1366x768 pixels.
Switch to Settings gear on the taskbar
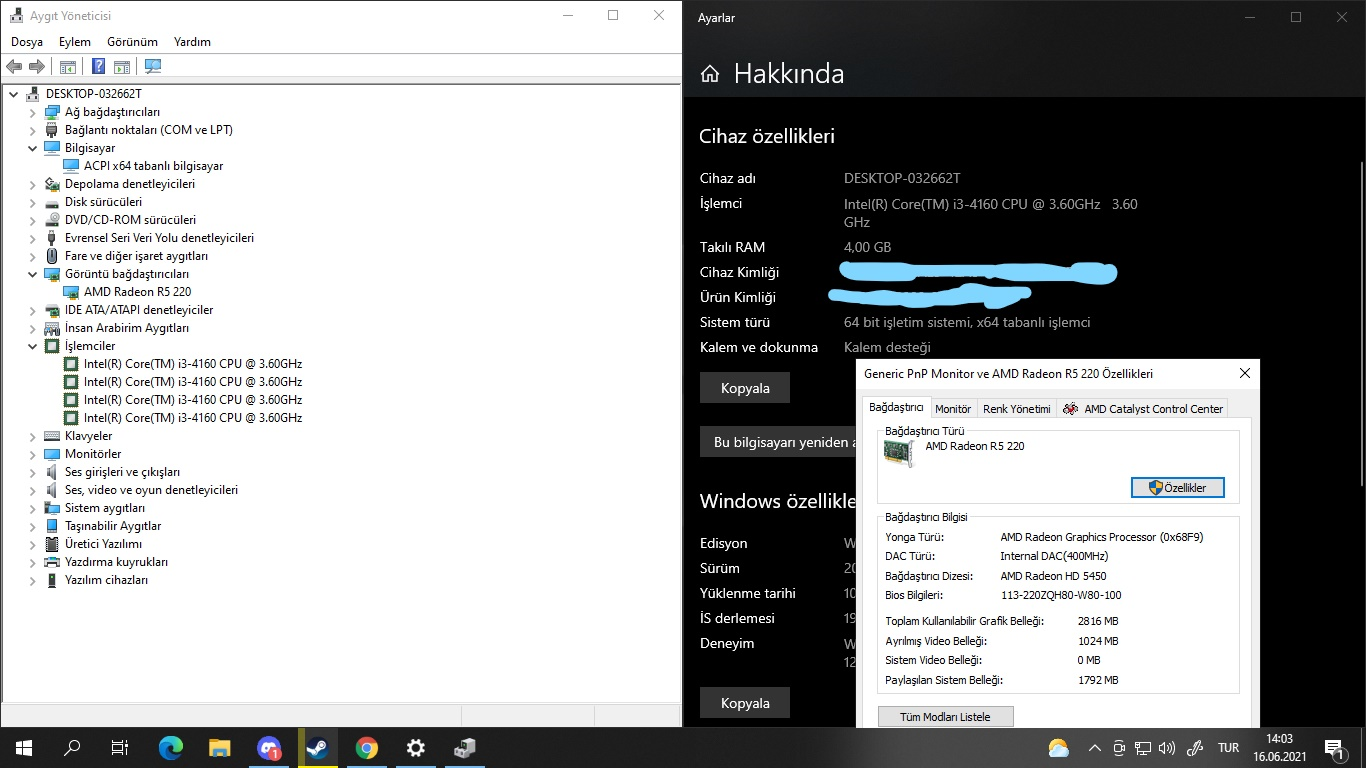coord(416,748)
